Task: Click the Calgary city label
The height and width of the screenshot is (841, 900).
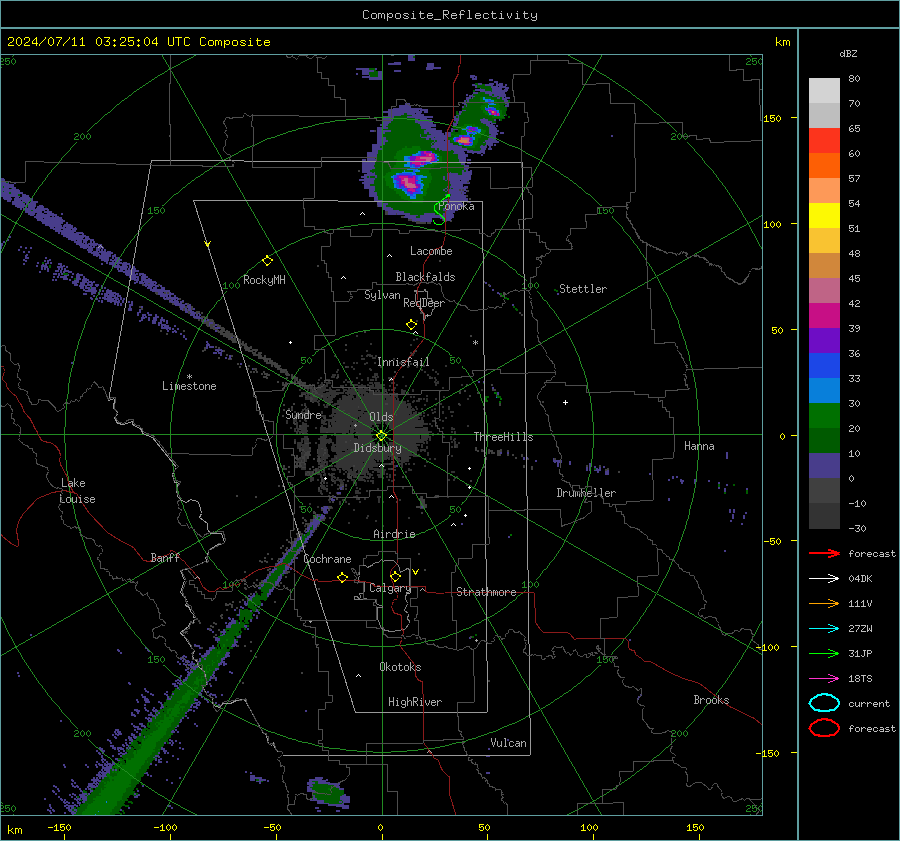Action: 390,588
